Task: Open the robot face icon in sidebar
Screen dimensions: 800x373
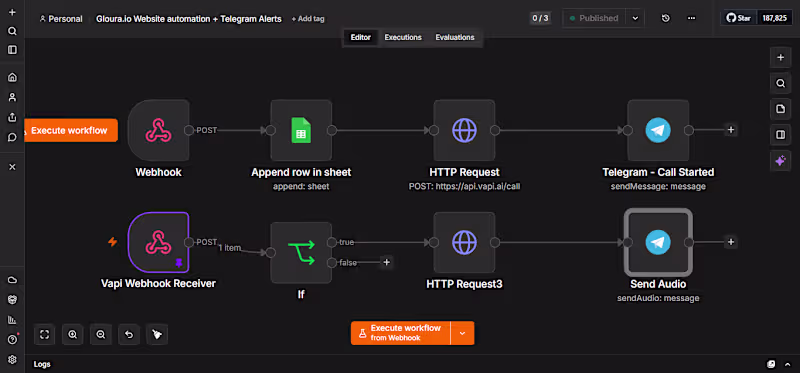Action: coord(12,300)
